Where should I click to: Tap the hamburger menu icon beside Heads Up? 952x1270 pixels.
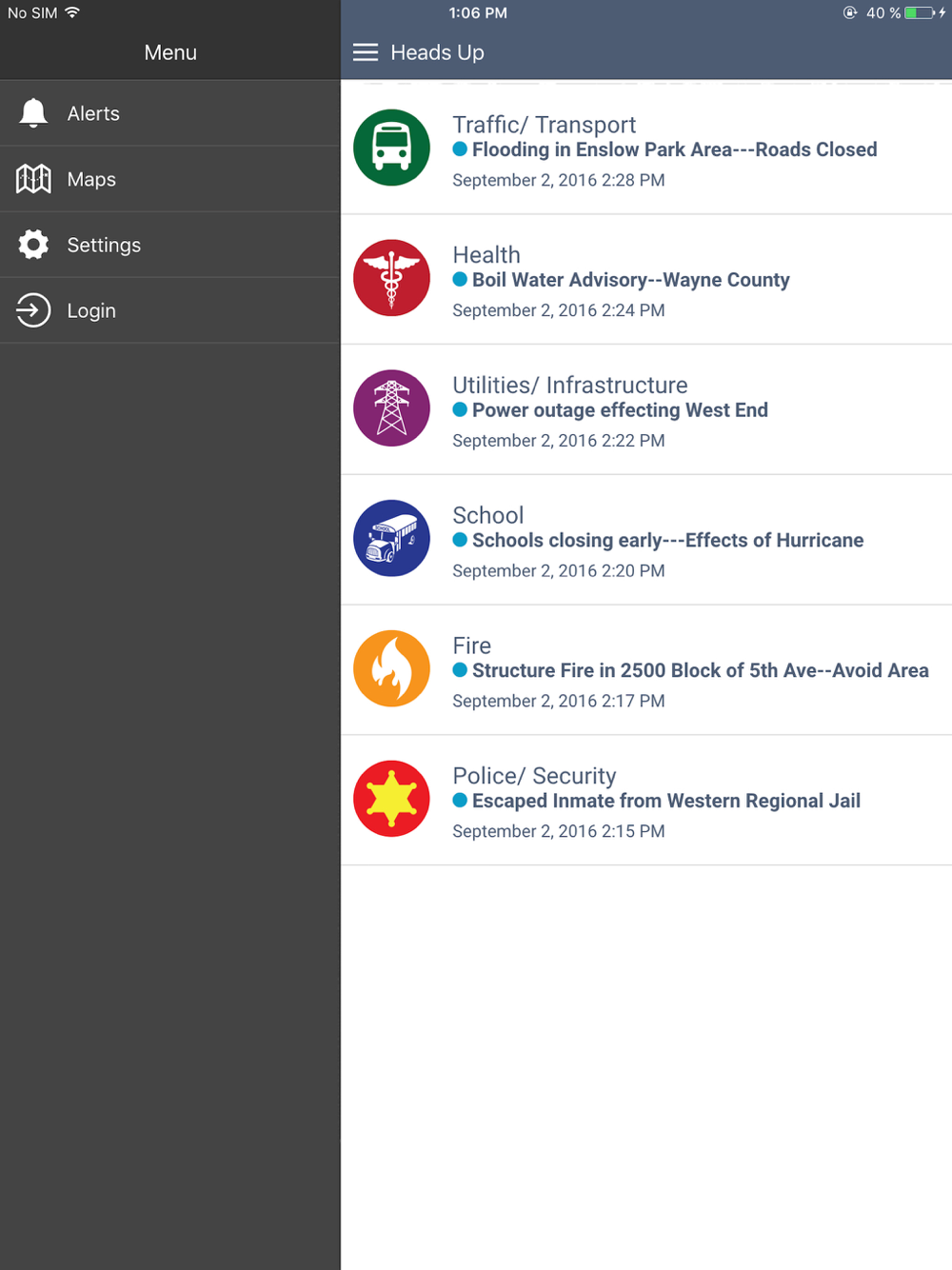click(366, 52)
